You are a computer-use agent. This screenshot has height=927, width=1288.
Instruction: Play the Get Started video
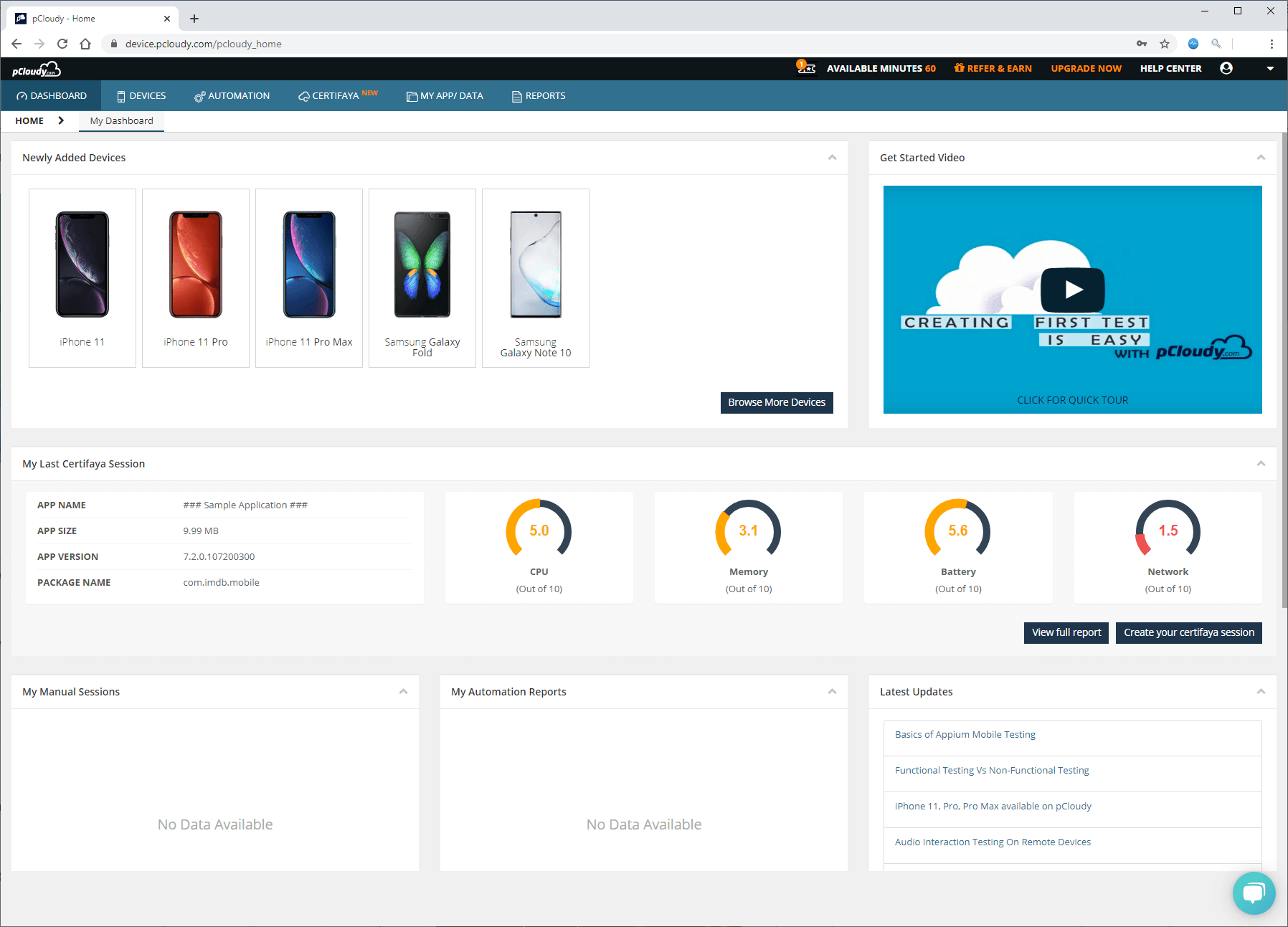tap(1073, 290)
